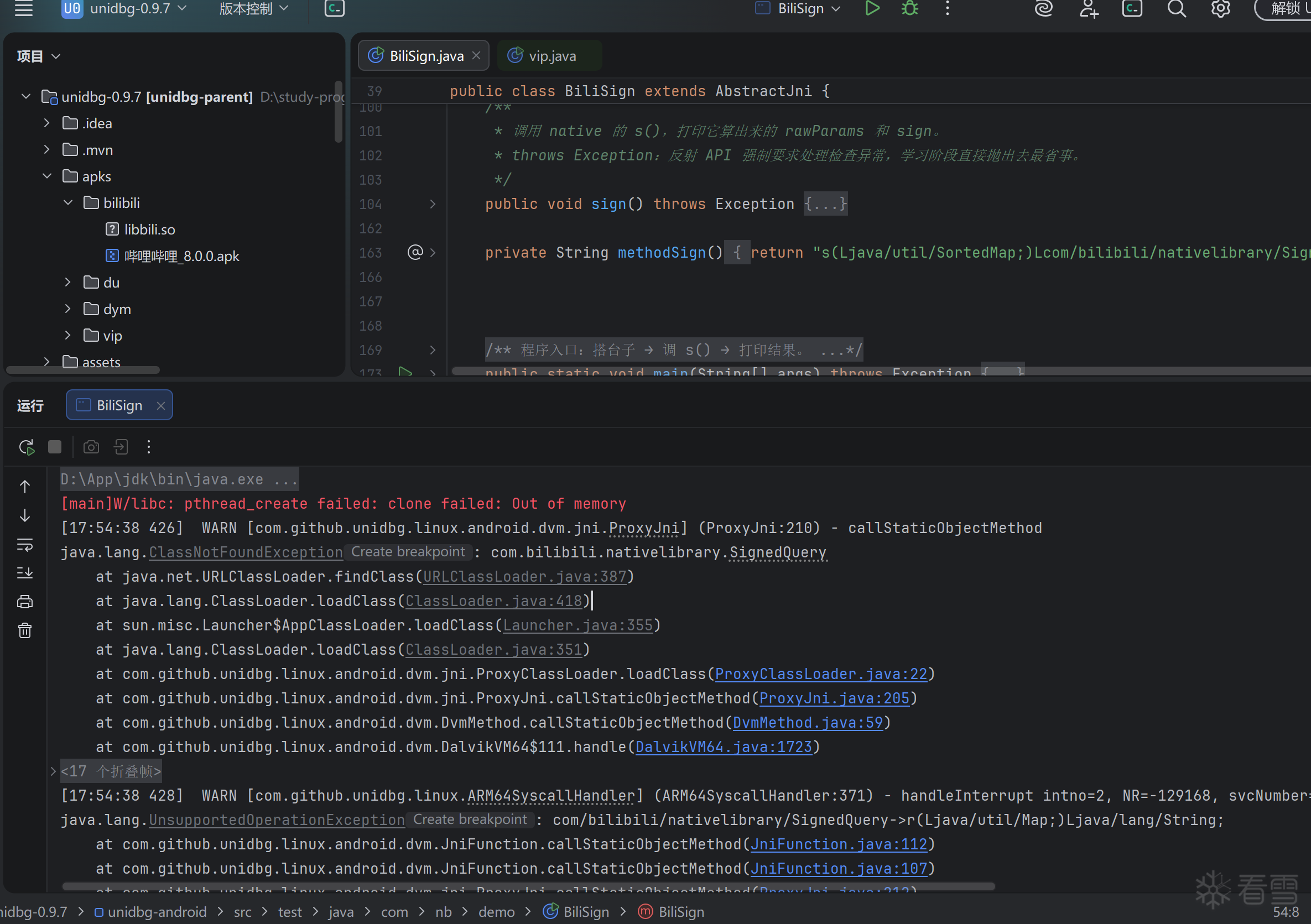The width and height of the screenshot is (1311, 924).
Task: Click the console horizontal scrollbar
Action: (528, 887)
